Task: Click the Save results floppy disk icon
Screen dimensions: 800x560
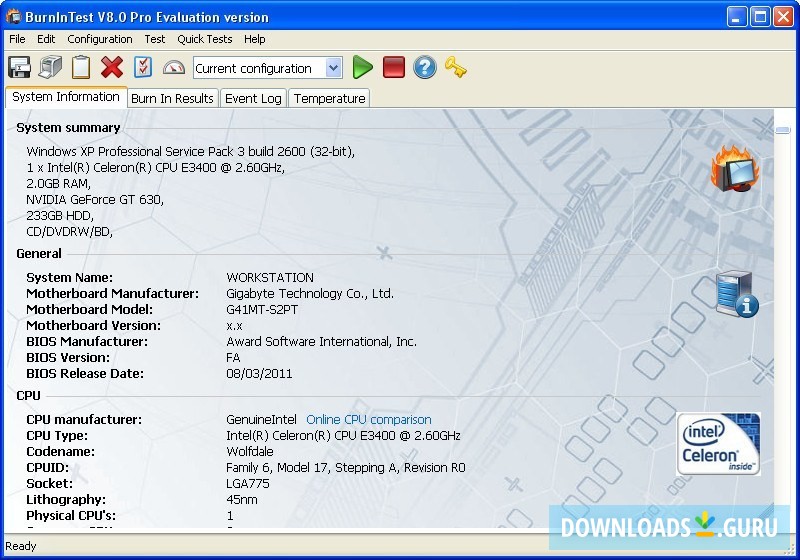Action: click(x=19, y=67)
